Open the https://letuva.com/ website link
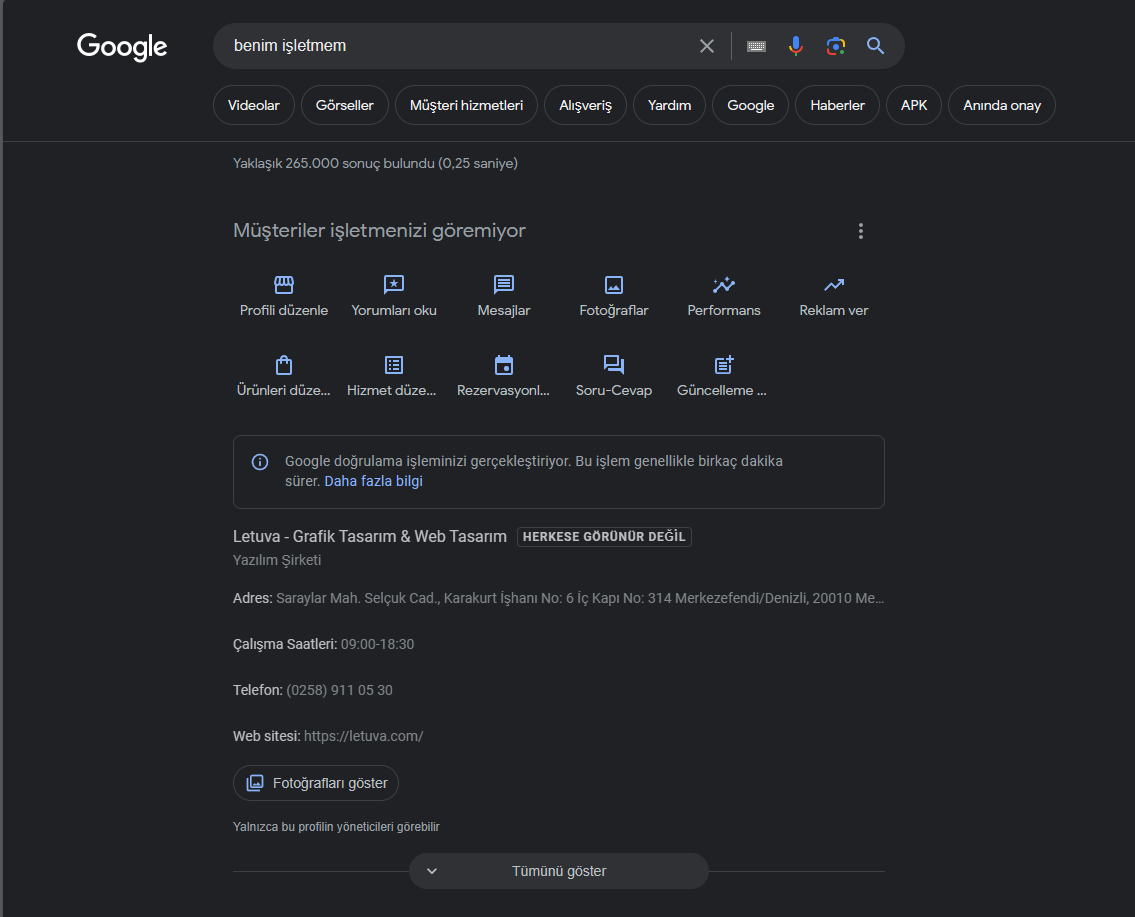1135x917 pixels. point(363,736)
